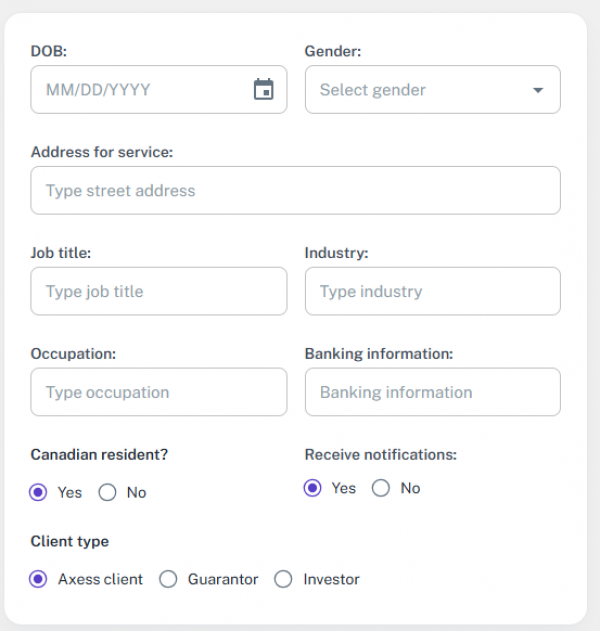Screen dimensions: 600x631
Task: Choose No for Canadian resident
Action: click(108, 493)
